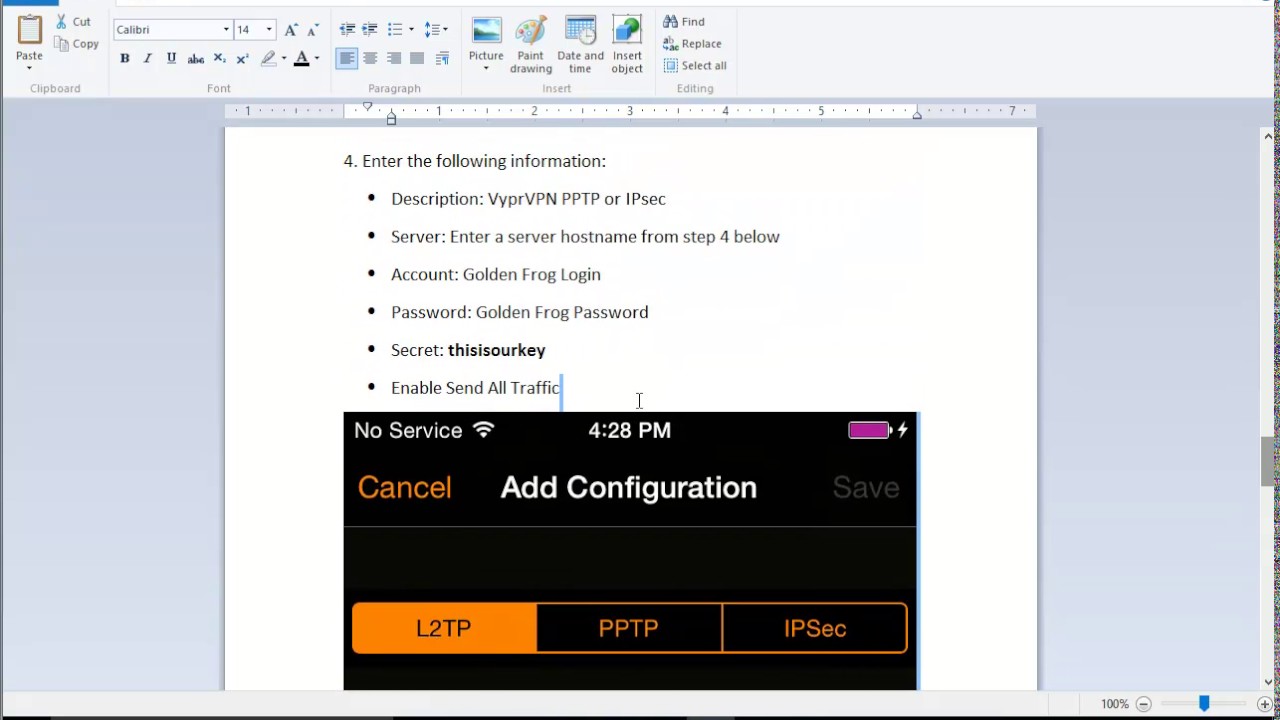Decrease paragraph indent
This screenshot has height=720, width=1280.
click(x=347, y=30)
